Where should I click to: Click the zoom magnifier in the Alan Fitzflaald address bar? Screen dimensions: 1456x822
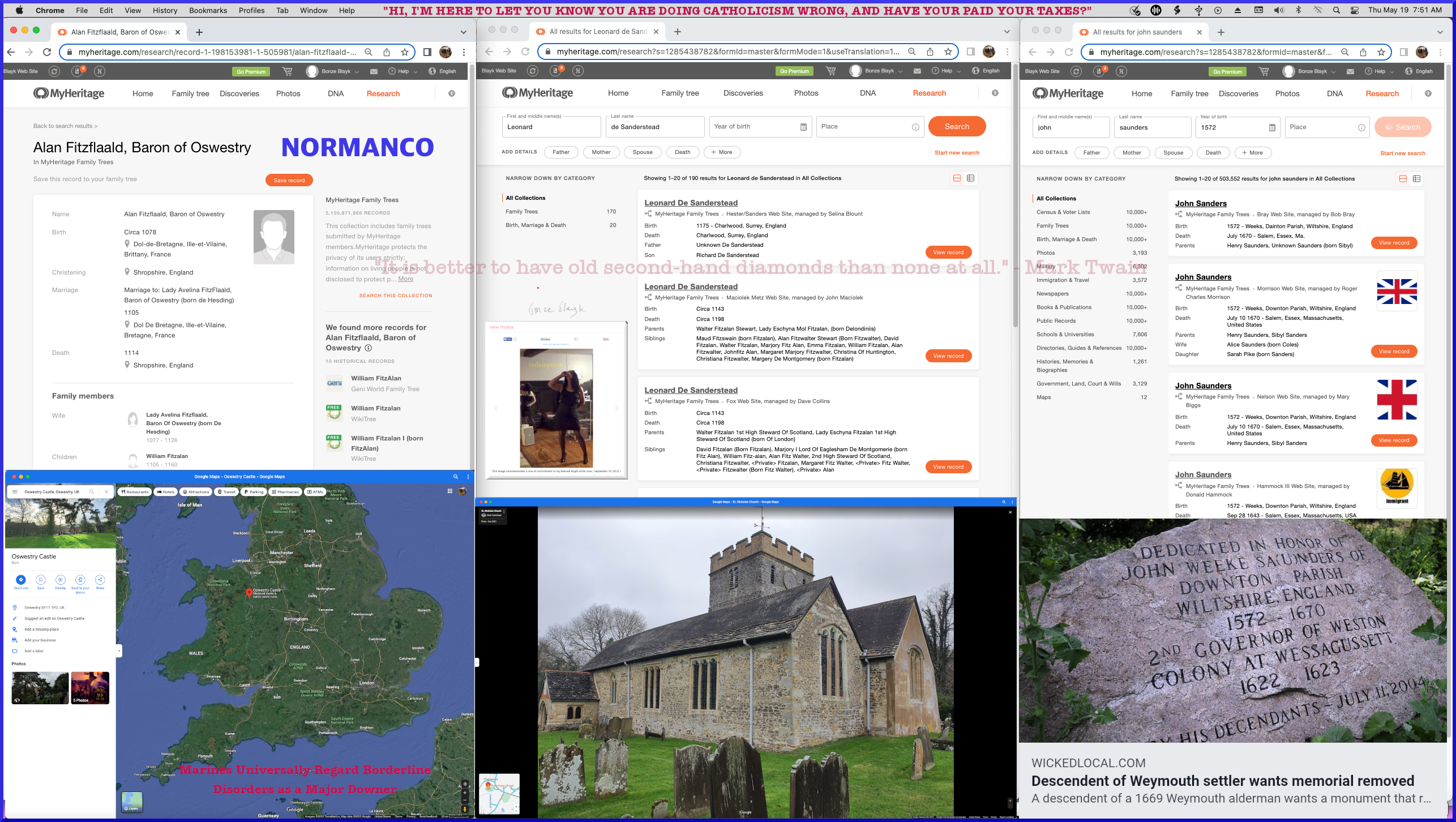369,52
